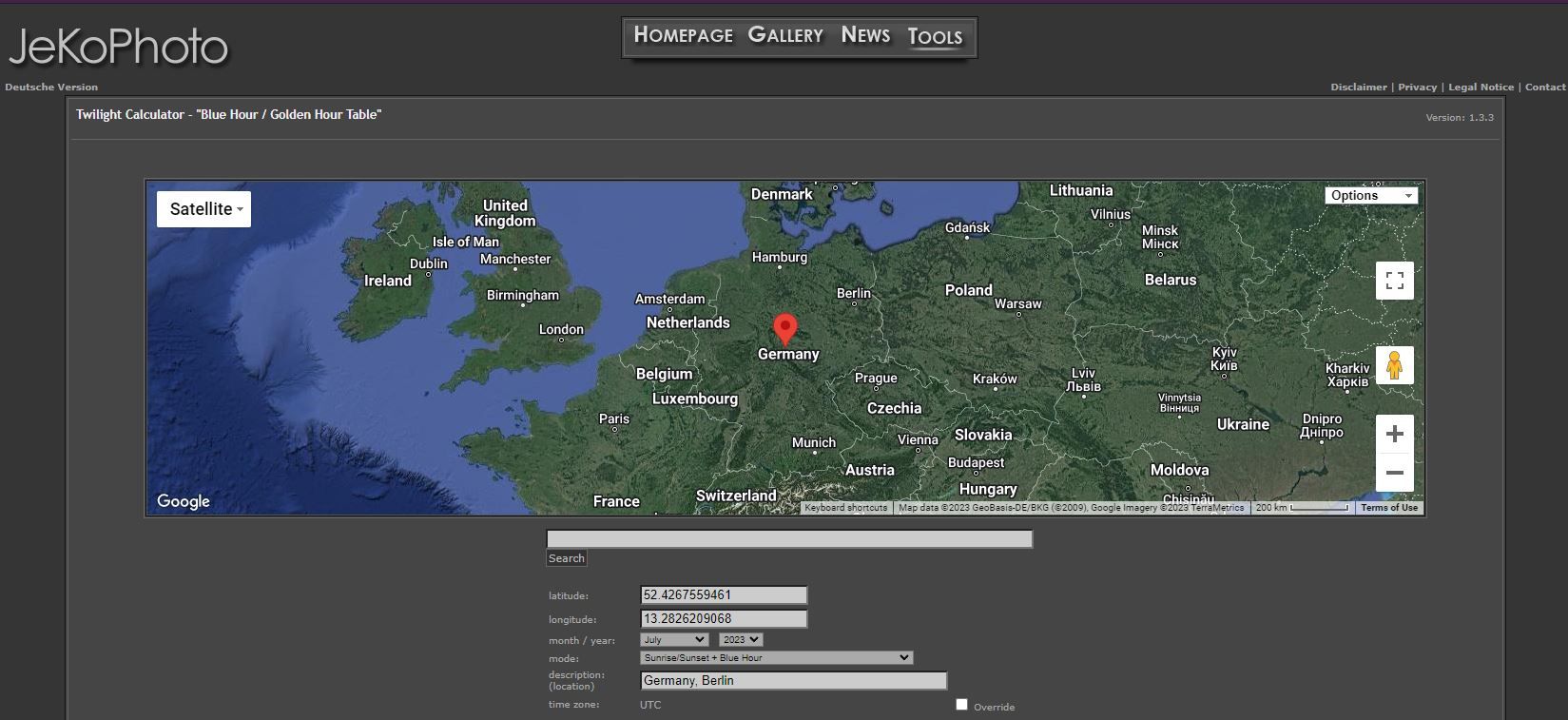Click the red map marker pin
Image resolution: width=1568 pixels, height=720 pixels.
point(784,328)
